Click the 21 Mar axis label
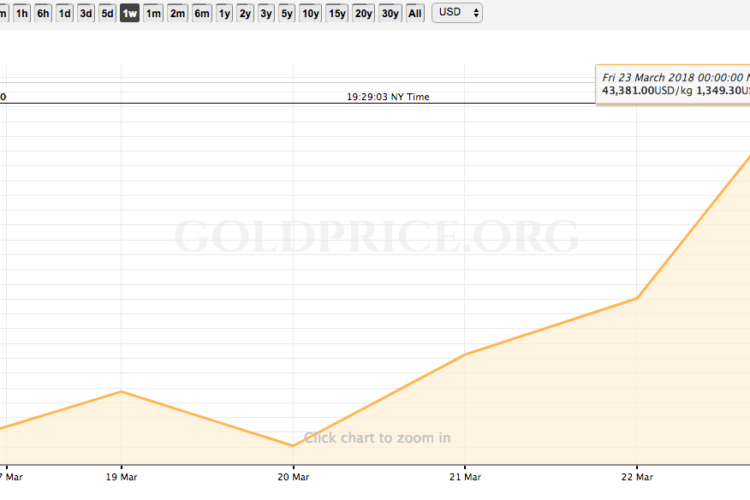The height and width of the screenshot is (500, 750). 465,477
